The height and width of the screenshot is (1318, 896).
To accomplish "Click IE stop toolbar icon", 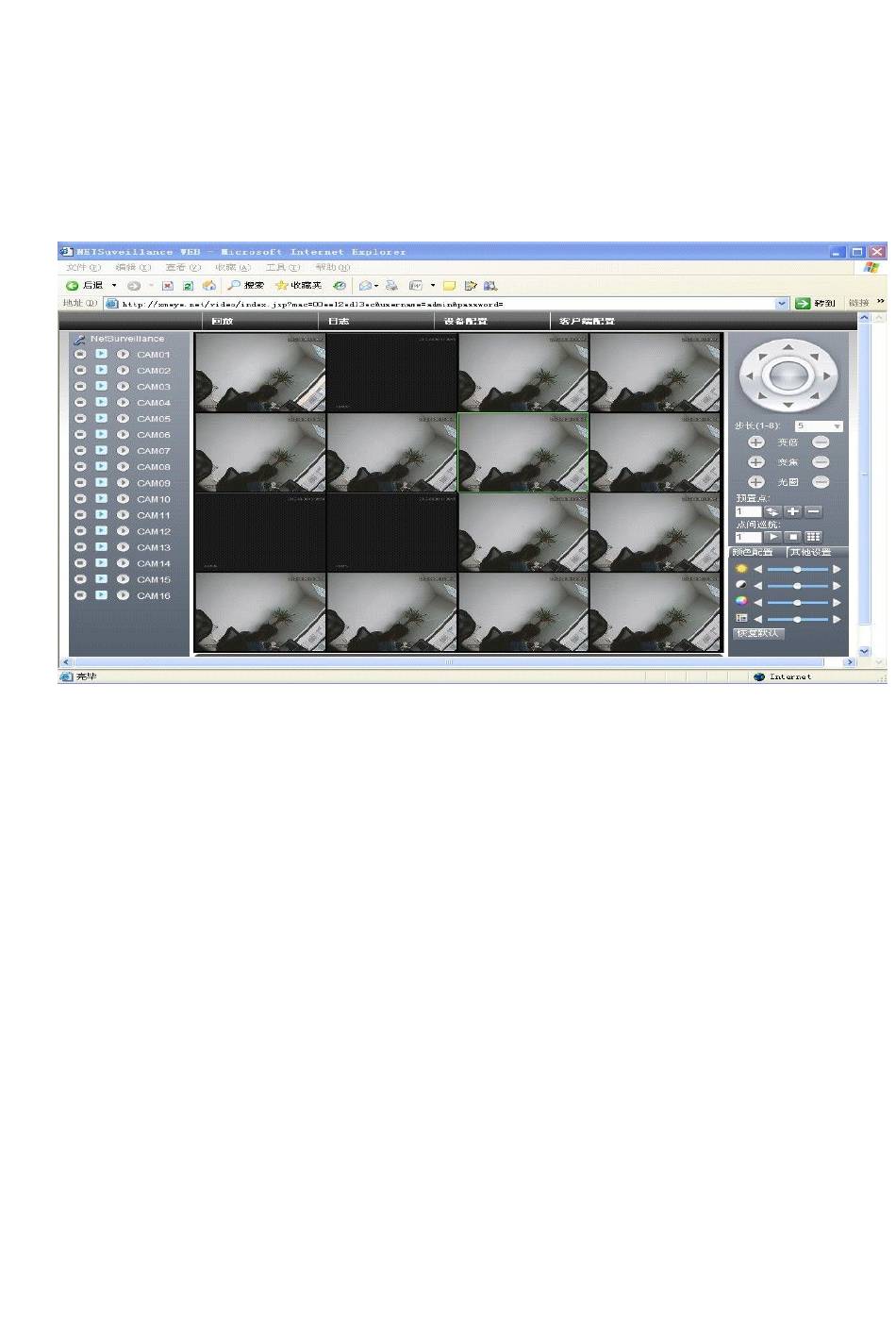I will (x=168, y=285).
